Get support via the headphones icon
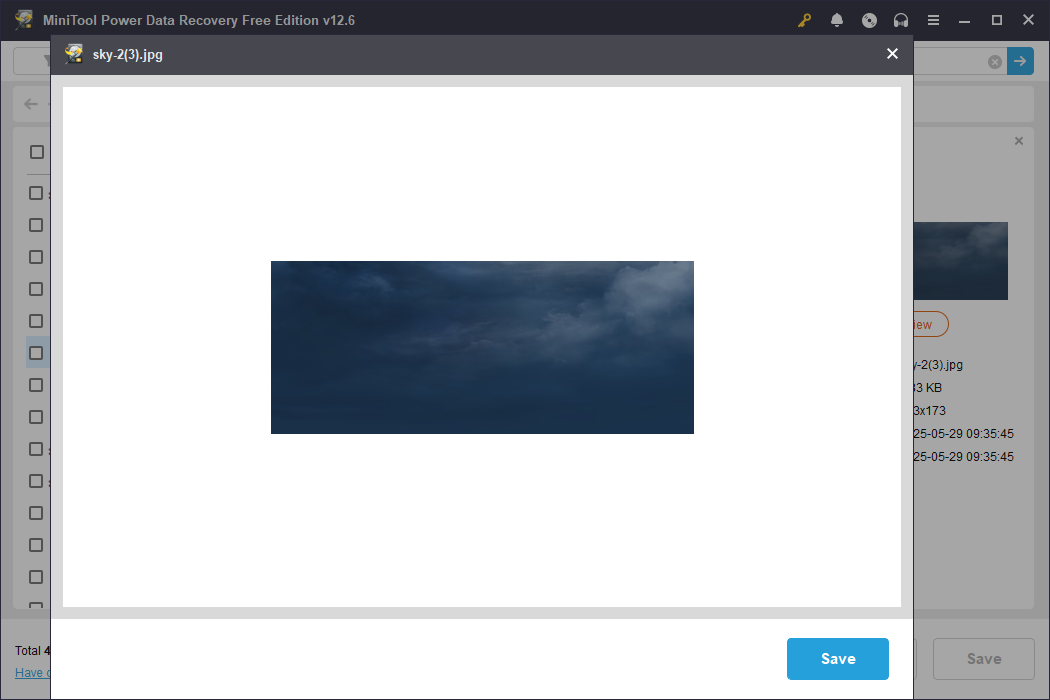Image resolution: width=1050 pixels, height=700 pixels. coord(901,19)
